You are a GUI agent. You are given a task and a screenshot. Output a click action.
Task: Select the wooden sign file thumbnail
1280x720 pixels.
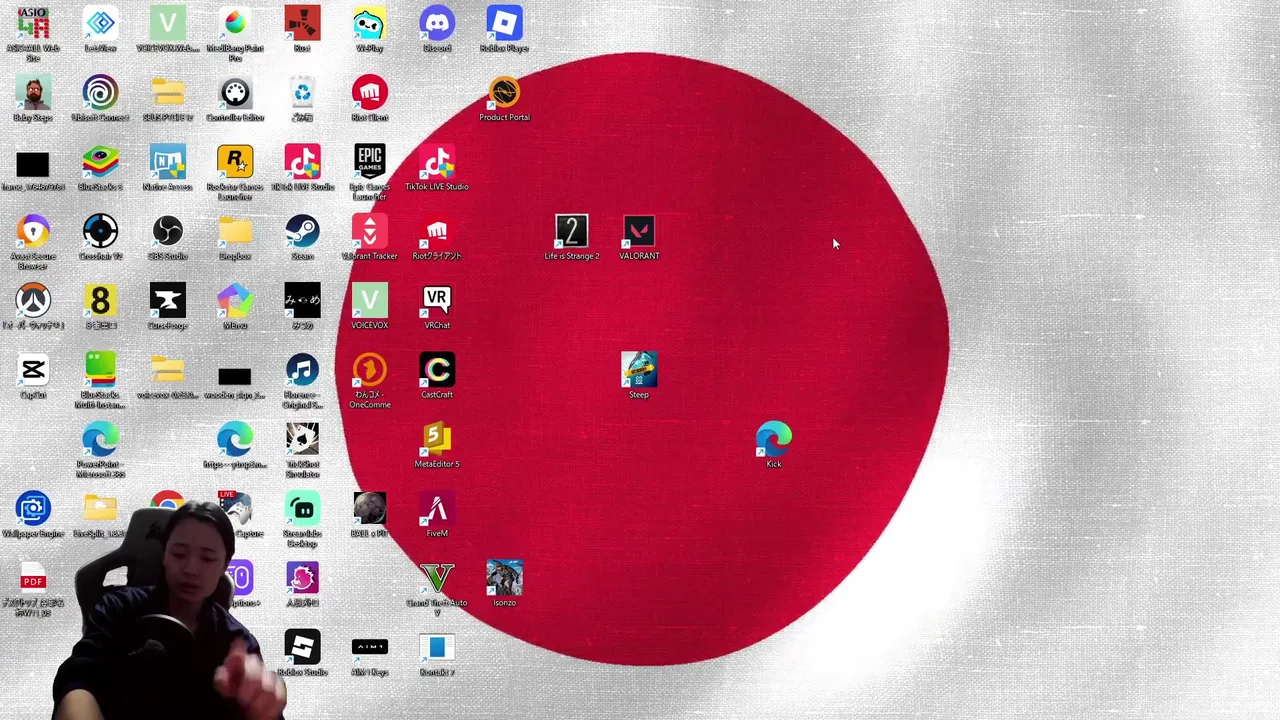click(235, 376)
